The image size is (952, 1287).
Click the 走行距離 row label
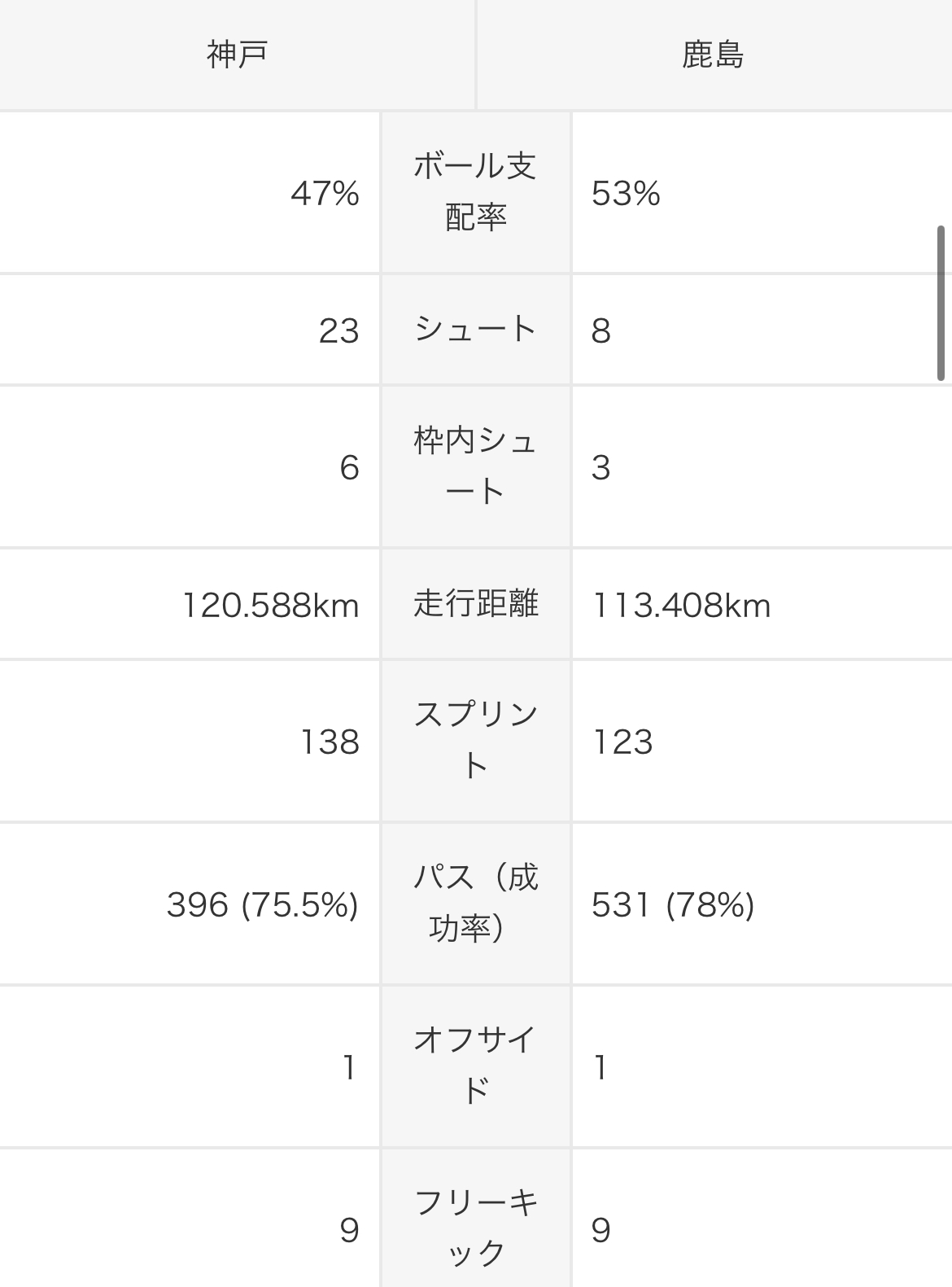475,605
